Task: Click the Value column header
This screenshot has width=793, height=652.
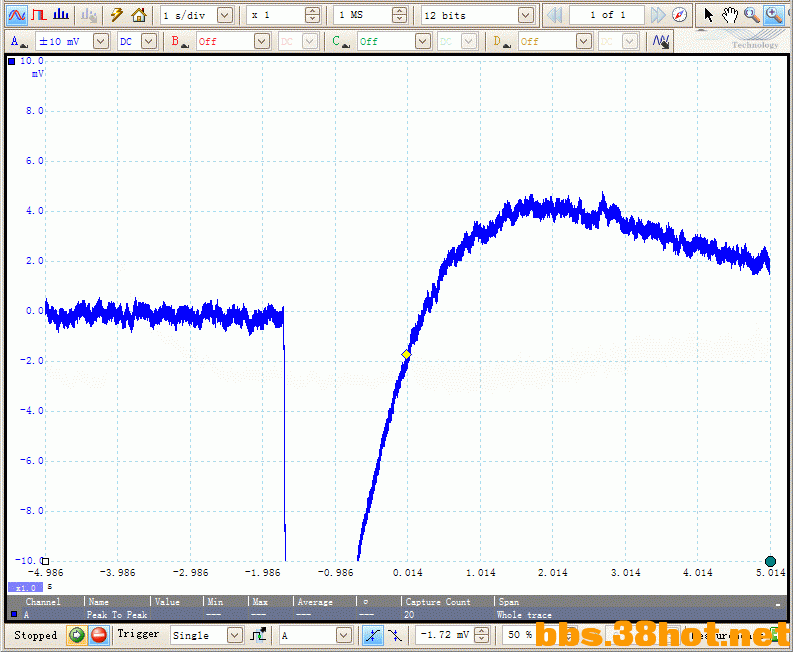Action: tap(167, 602)
